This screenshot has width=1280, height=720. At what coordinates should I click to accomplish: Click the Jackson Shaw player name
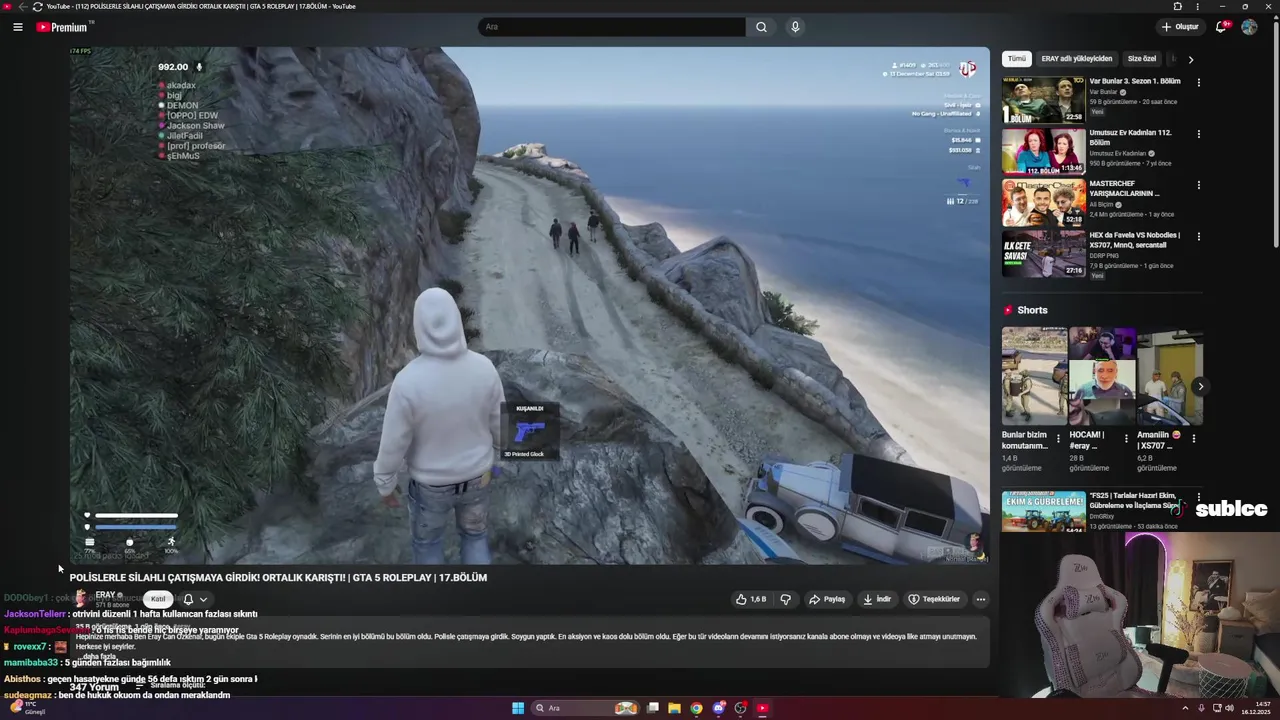click(195, 126)
